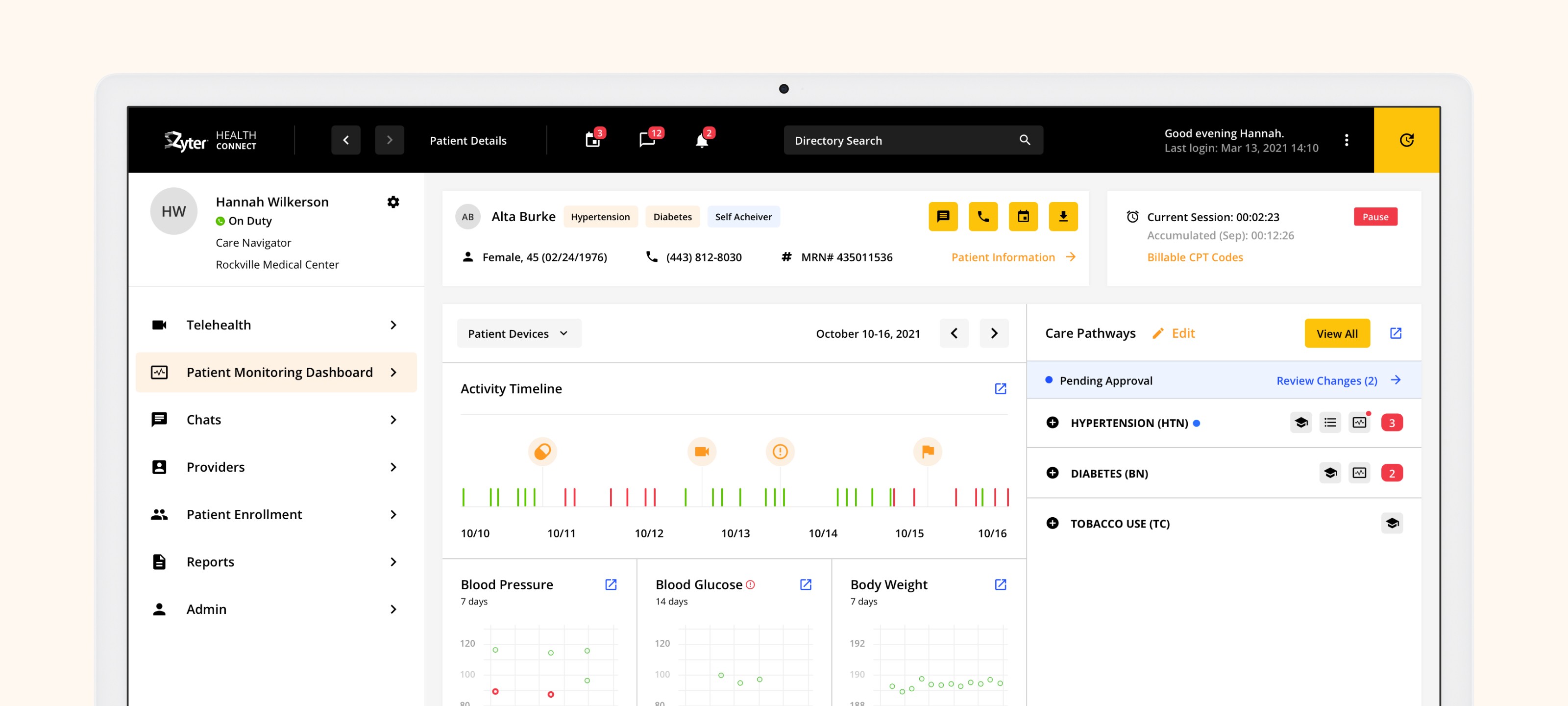The image size is (1568, 706).
Task: Click the yellow phone call button
Action: click(x=983, y=216)
